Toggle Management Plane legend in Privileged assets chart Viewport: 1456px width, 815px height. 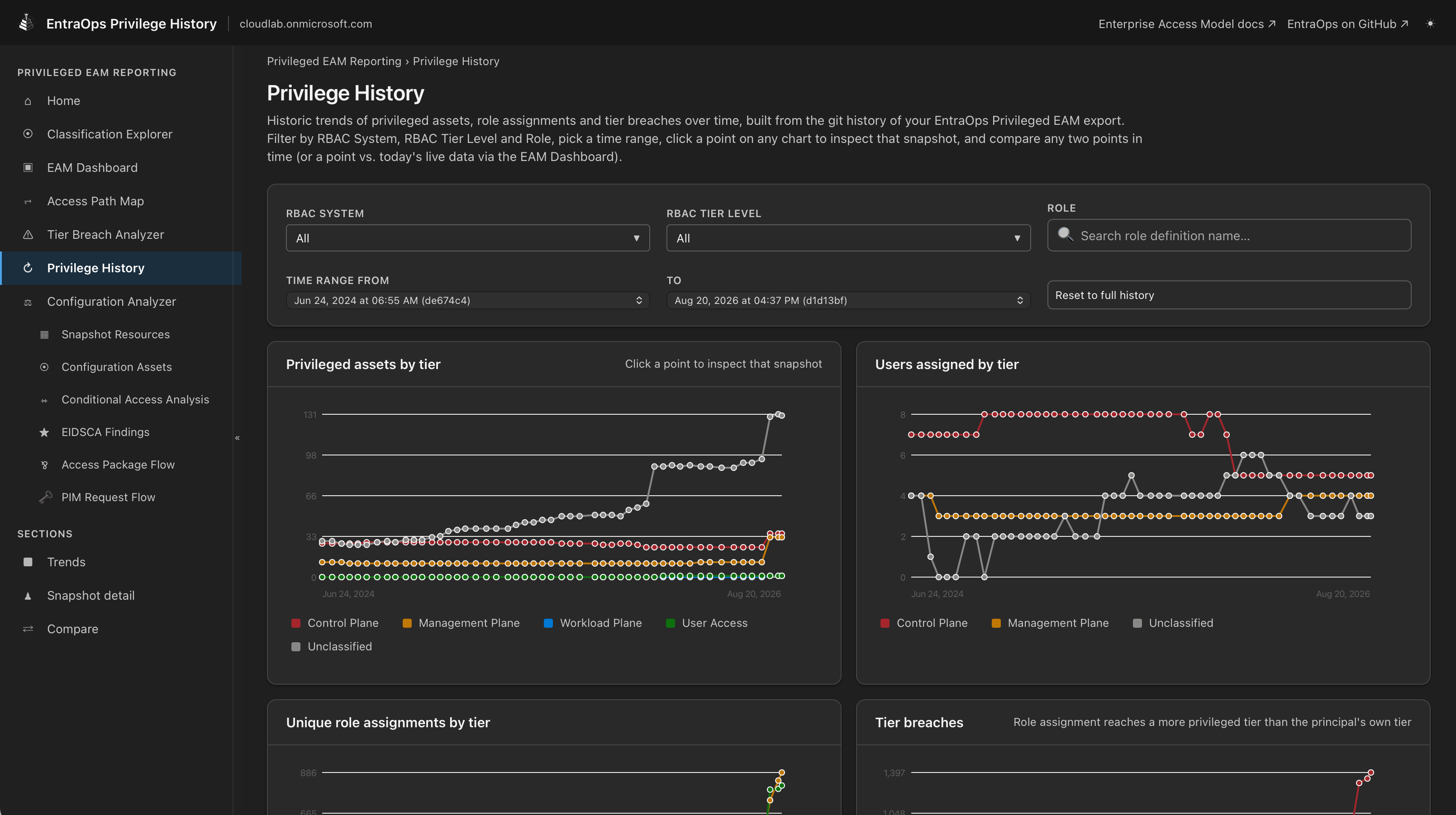pyautogui.click(x=461, y=623)
